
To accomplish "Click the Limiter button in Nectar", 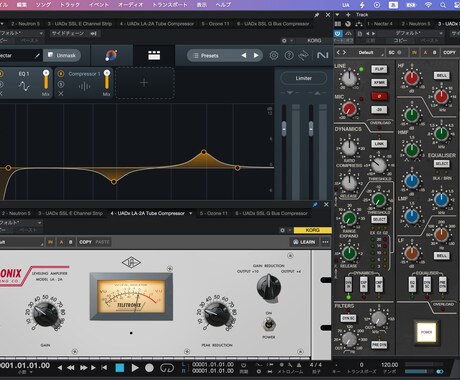I will pyautogui.click(x=304, y=78).
